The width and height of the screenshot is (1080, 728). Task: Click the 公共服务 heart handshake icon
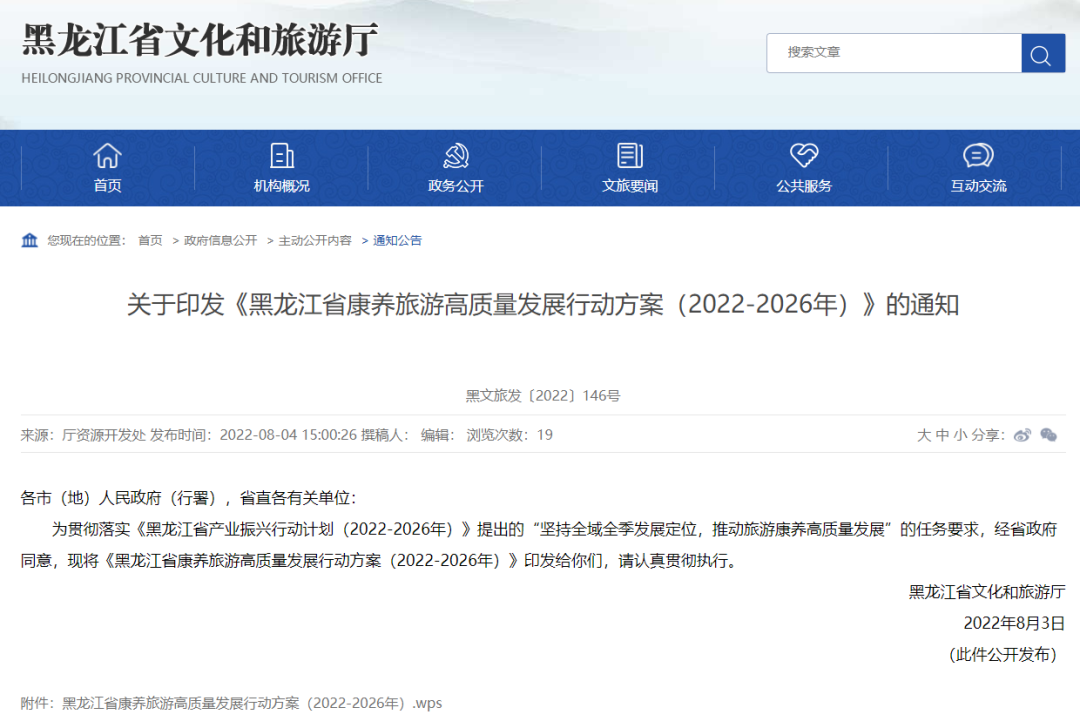click(x=804, y=156)
